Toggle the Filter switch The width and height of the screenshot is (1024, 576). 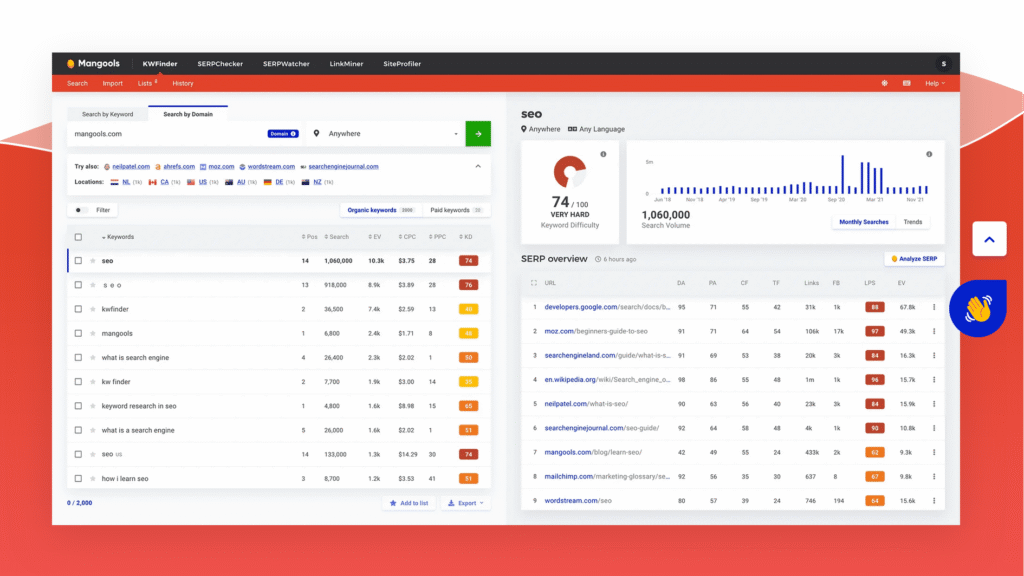tap(80, 210)
